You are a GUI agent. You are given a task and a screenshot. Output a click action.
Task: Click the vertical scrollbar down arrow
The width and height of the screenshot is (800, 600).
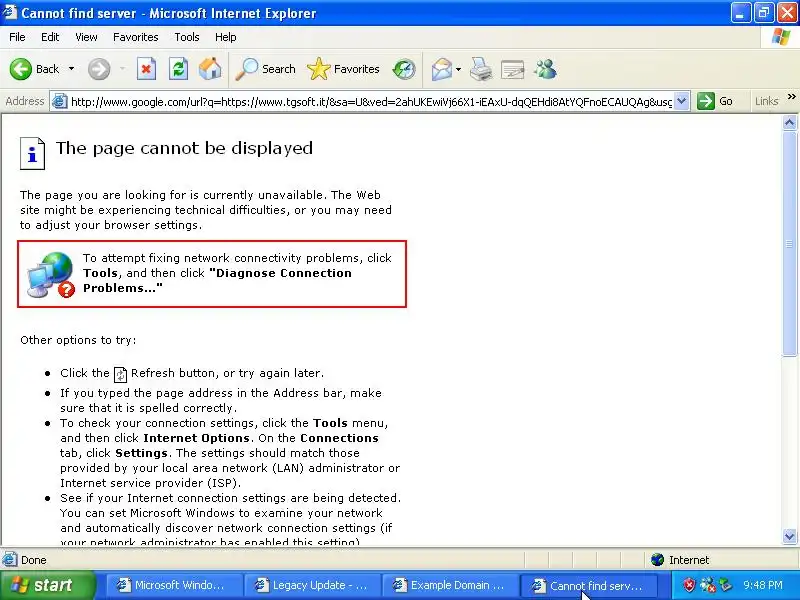tap(789, 536)
